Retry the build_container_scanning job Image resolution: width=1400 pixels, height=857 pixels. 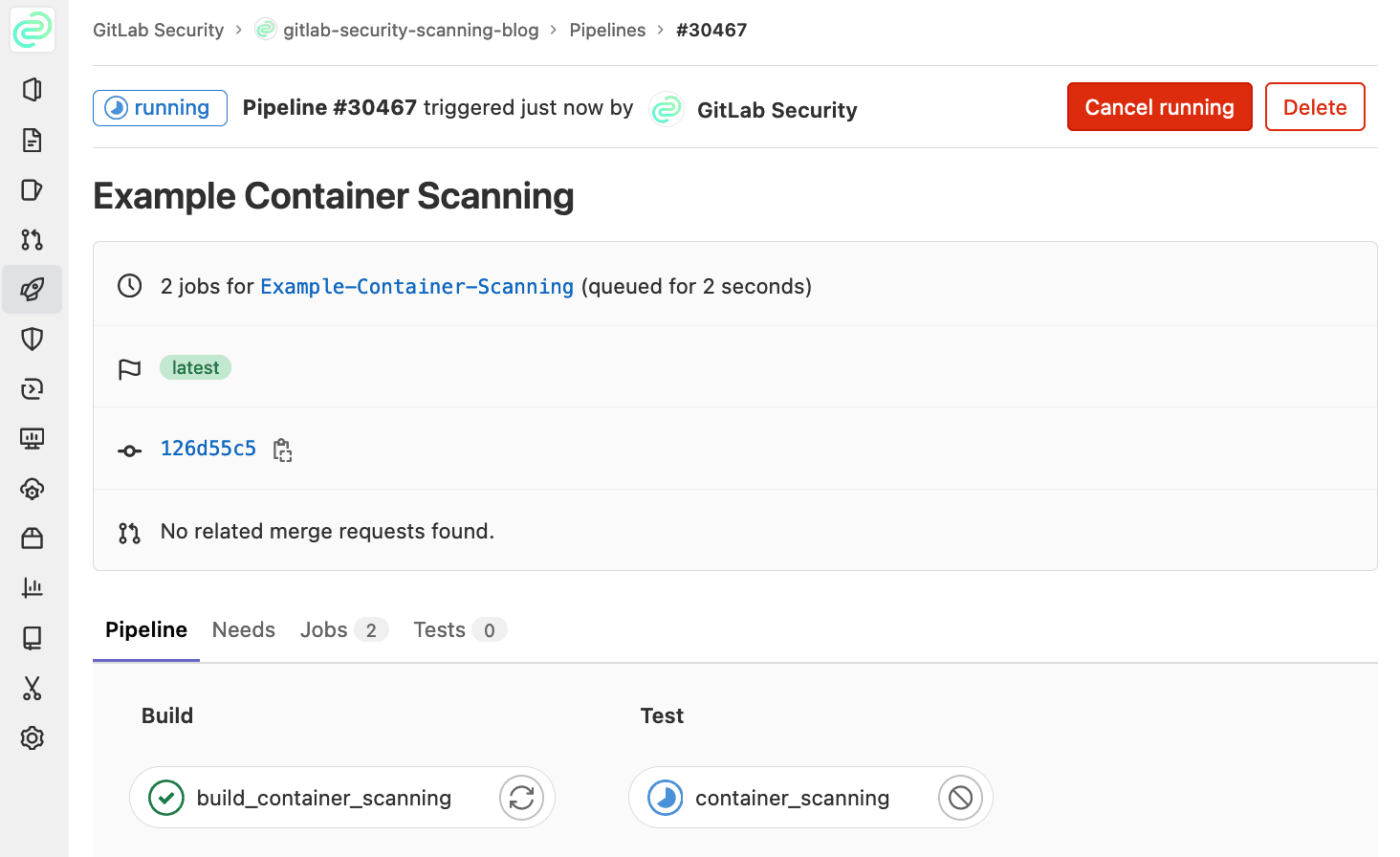[521, 798]
